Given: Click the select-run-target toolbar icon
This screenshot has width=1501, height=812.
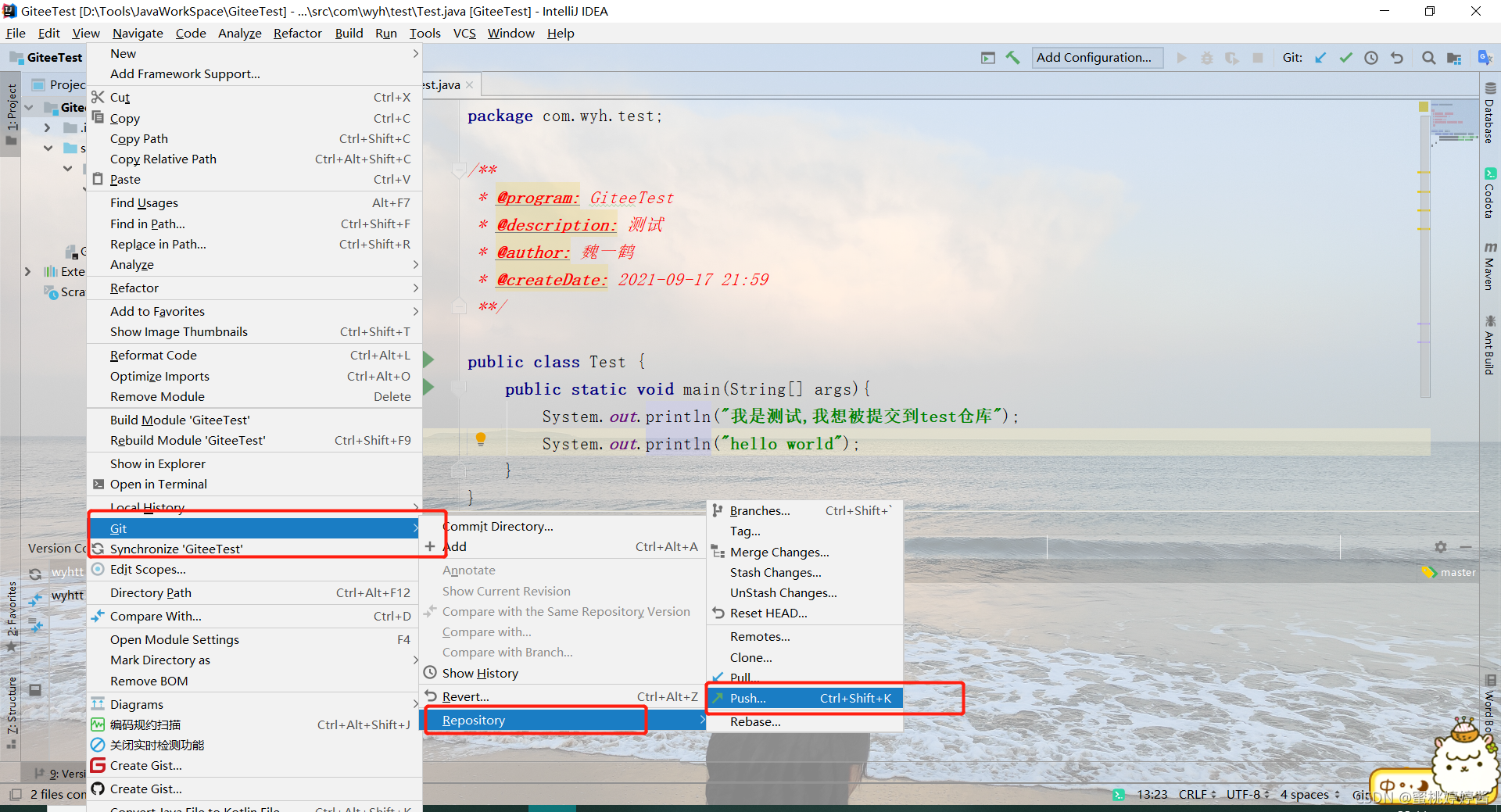Looking at the screenshot, I should tap(988, 58).
